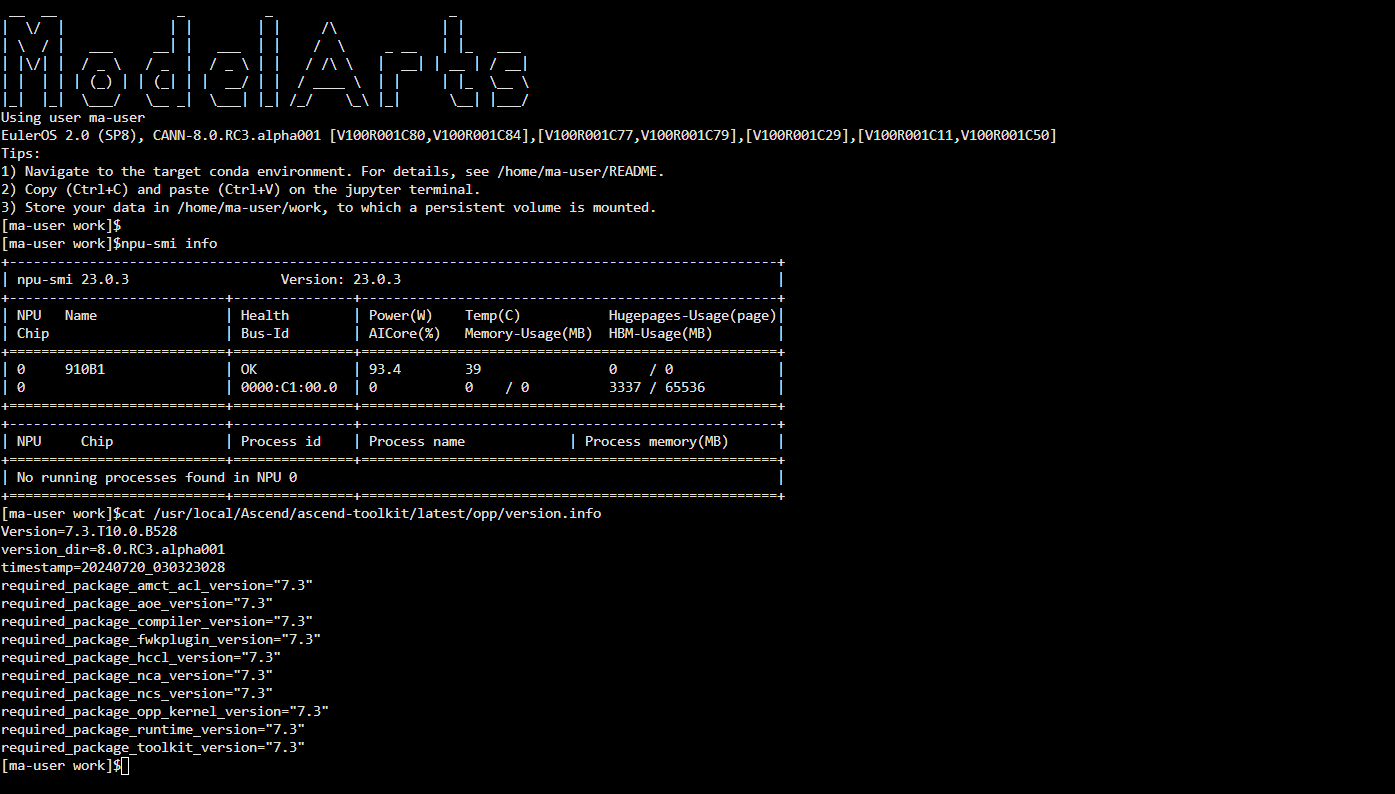Click the terminal cursor at the last prompt

(125, 765)
